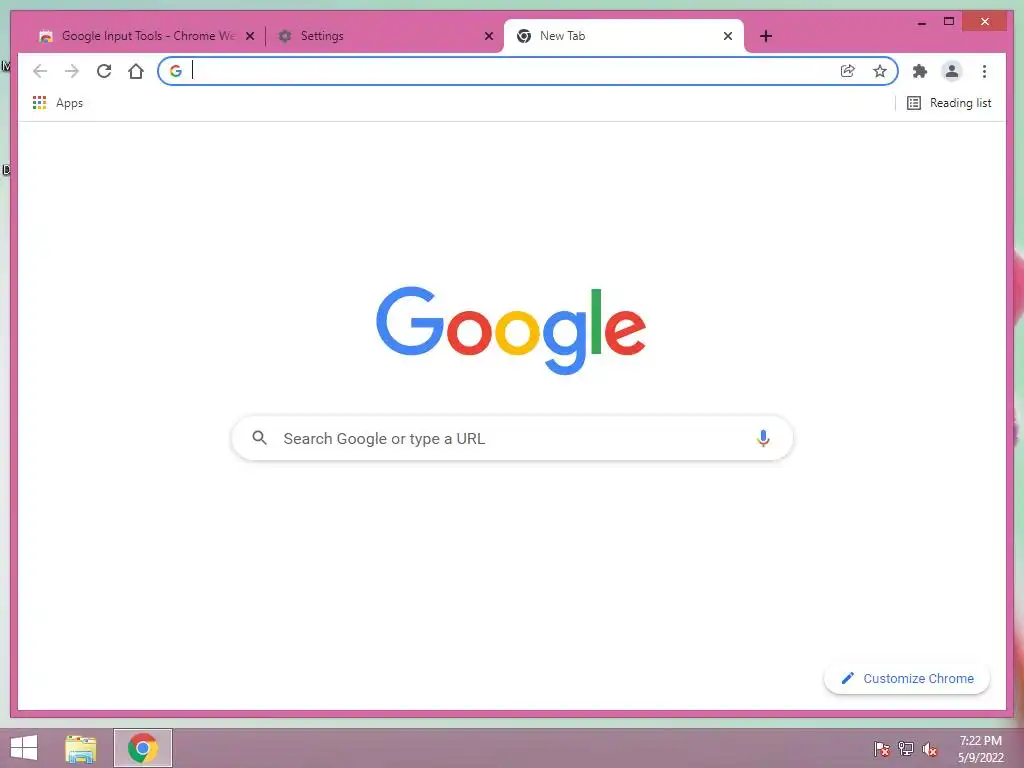Go back to the previous page
Viewport: 1024px width, 768px height.
[x=40, y=71]
